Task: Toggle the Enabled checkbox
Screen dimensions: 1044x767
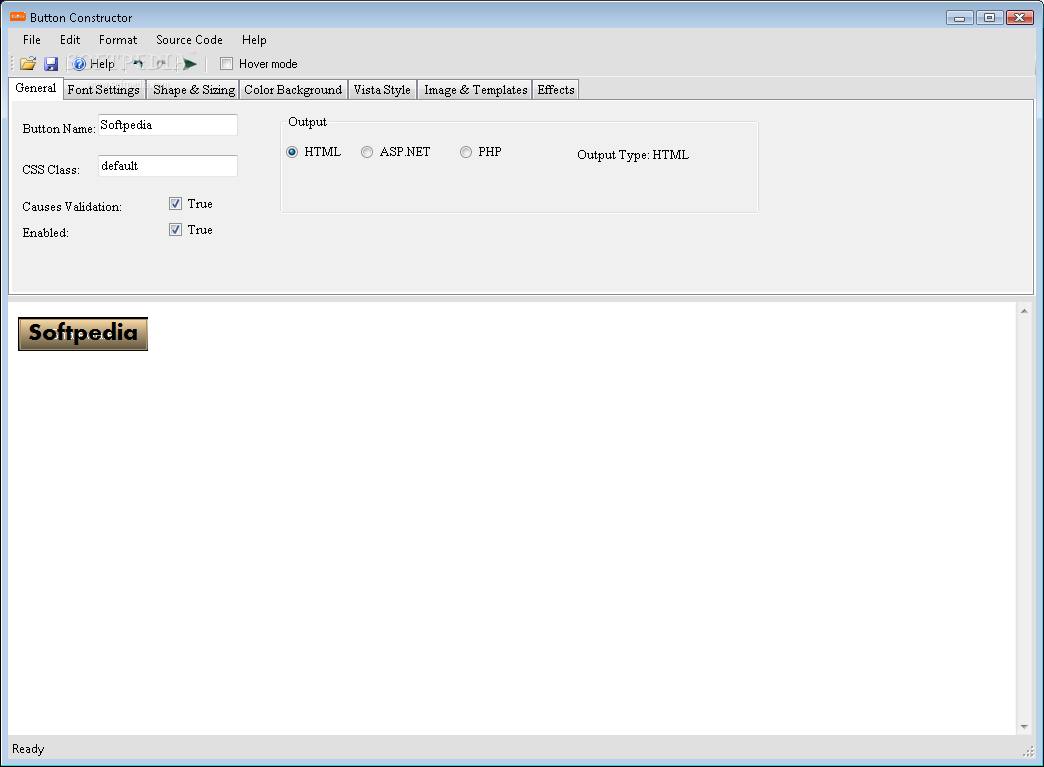Action: click(176, 230)
